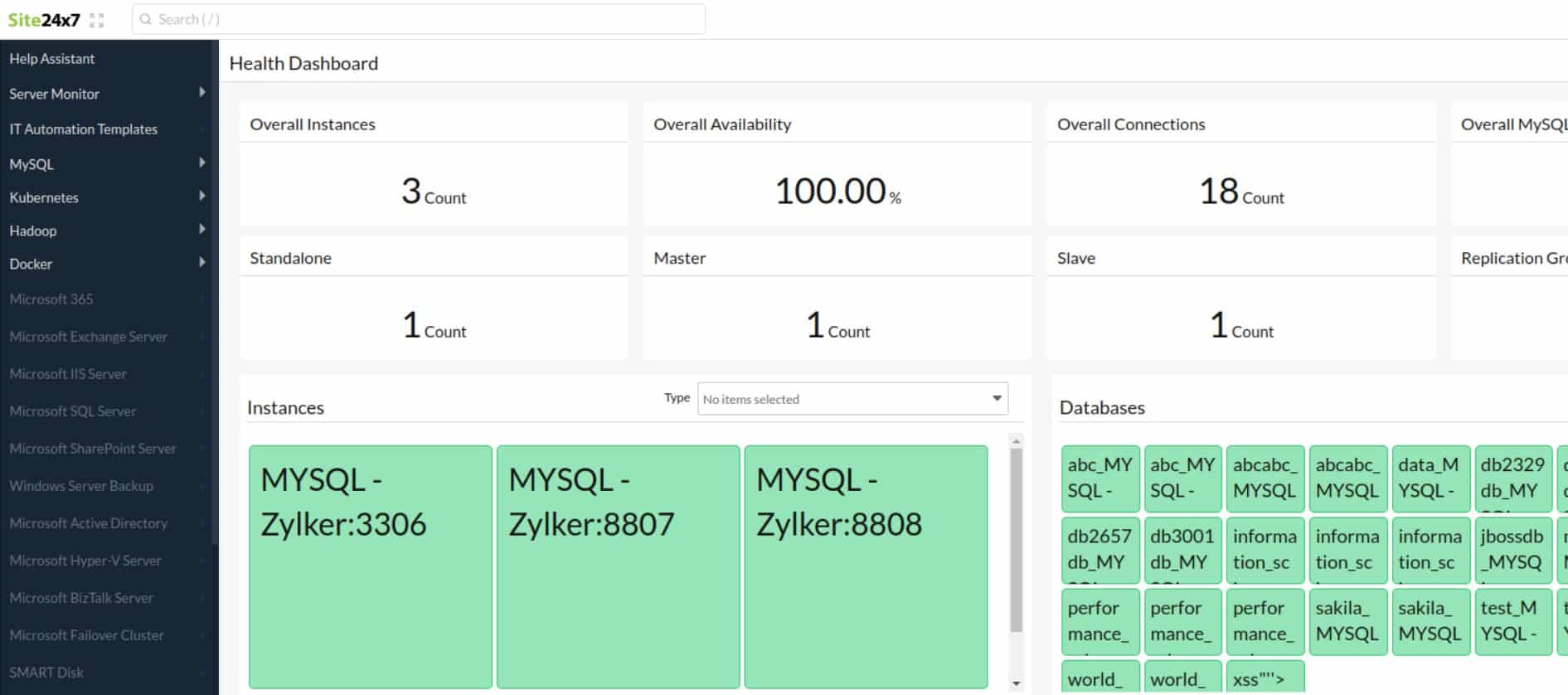The image size is (1568, 695).
Task: Click the Site24x7 logo
Action: (x=44, y=20)
